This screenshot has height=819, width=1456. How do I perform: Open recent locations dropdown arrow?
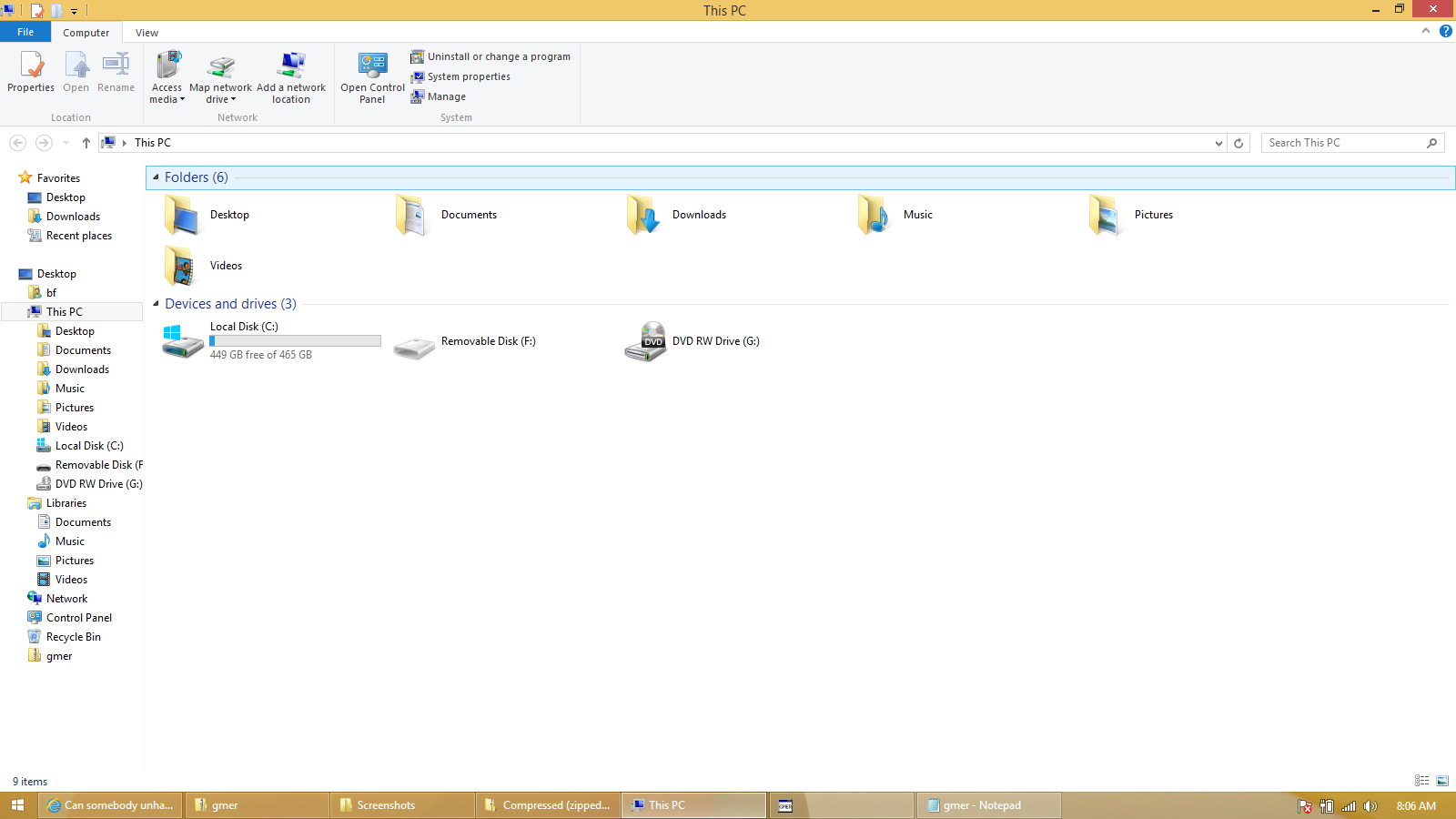click(66, 143)
